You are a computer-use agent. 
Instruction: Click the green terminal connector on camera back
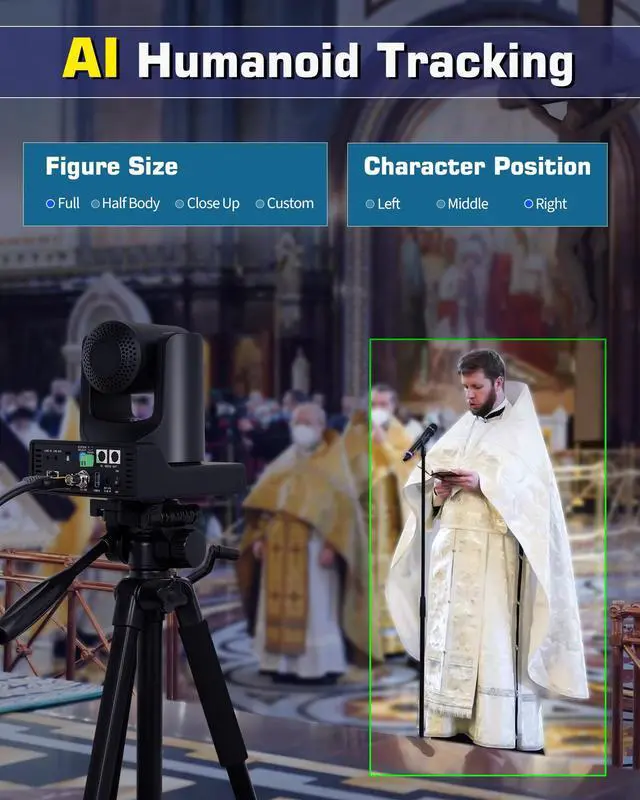coord(86,459)
